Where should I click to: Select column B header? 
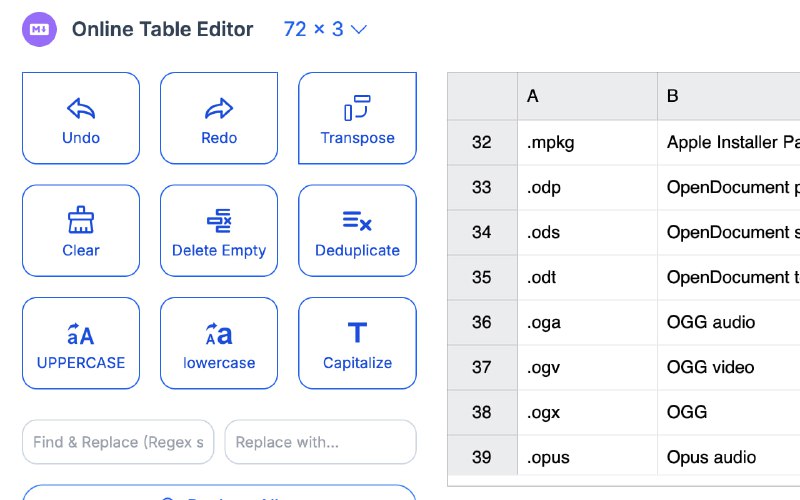point(728,96)
